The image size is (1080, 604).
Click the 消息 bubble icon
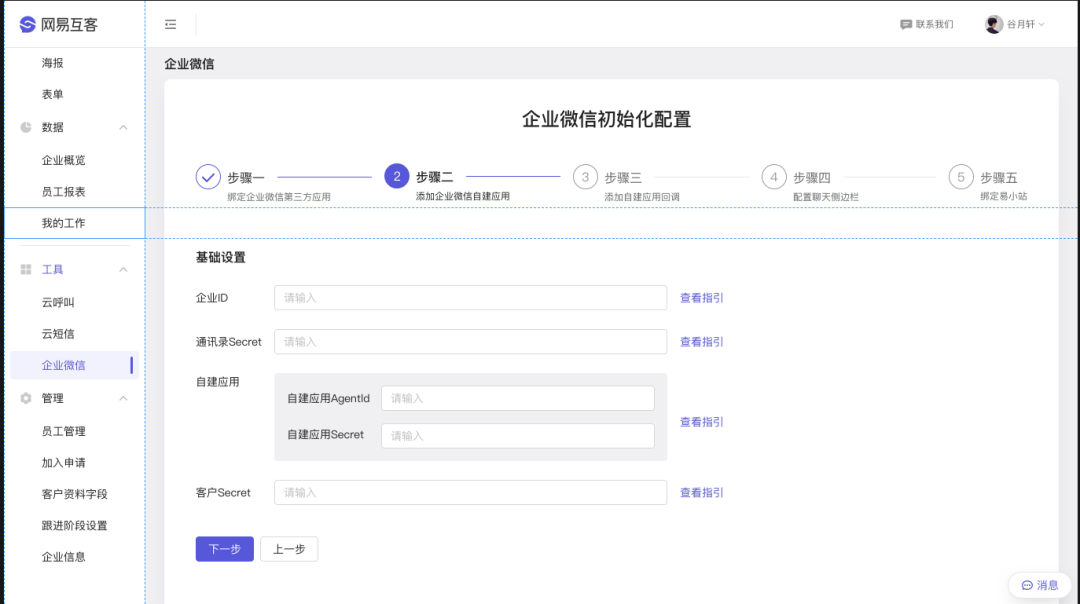(x=1027, y=585)
